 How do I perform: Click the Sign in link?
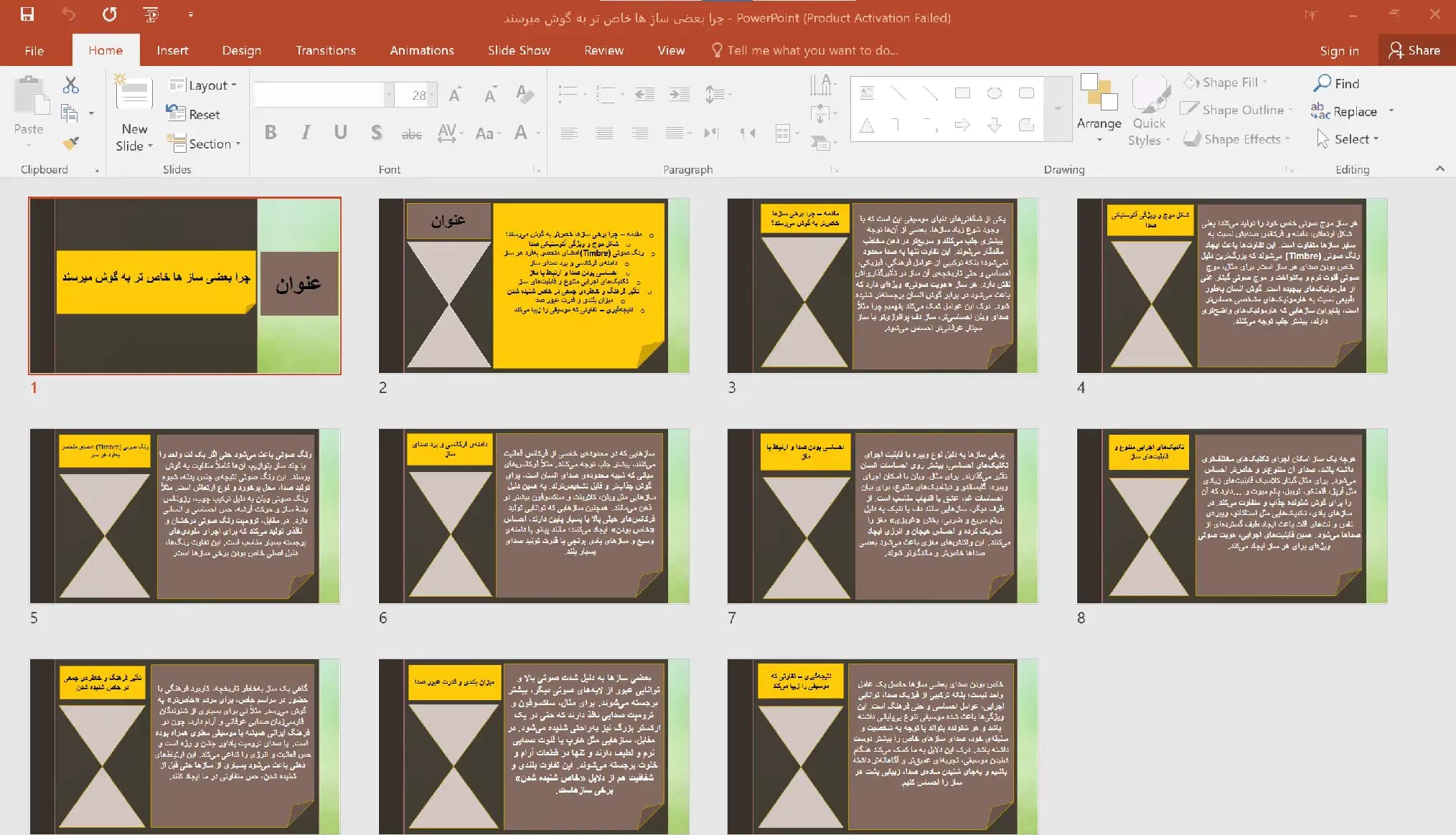pos(1339,51)
